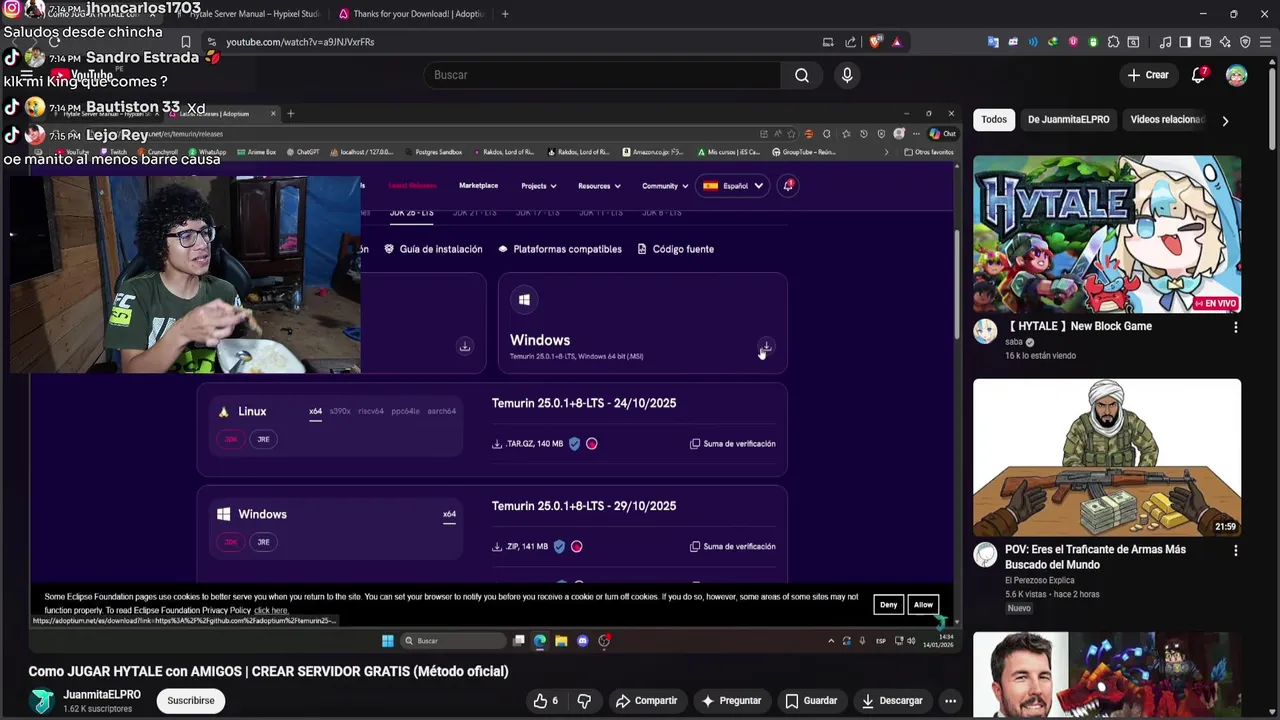Screen dimensions: 1280x720
Task: Open YouTube notifications bell
Action: (x=1198, y=75)
